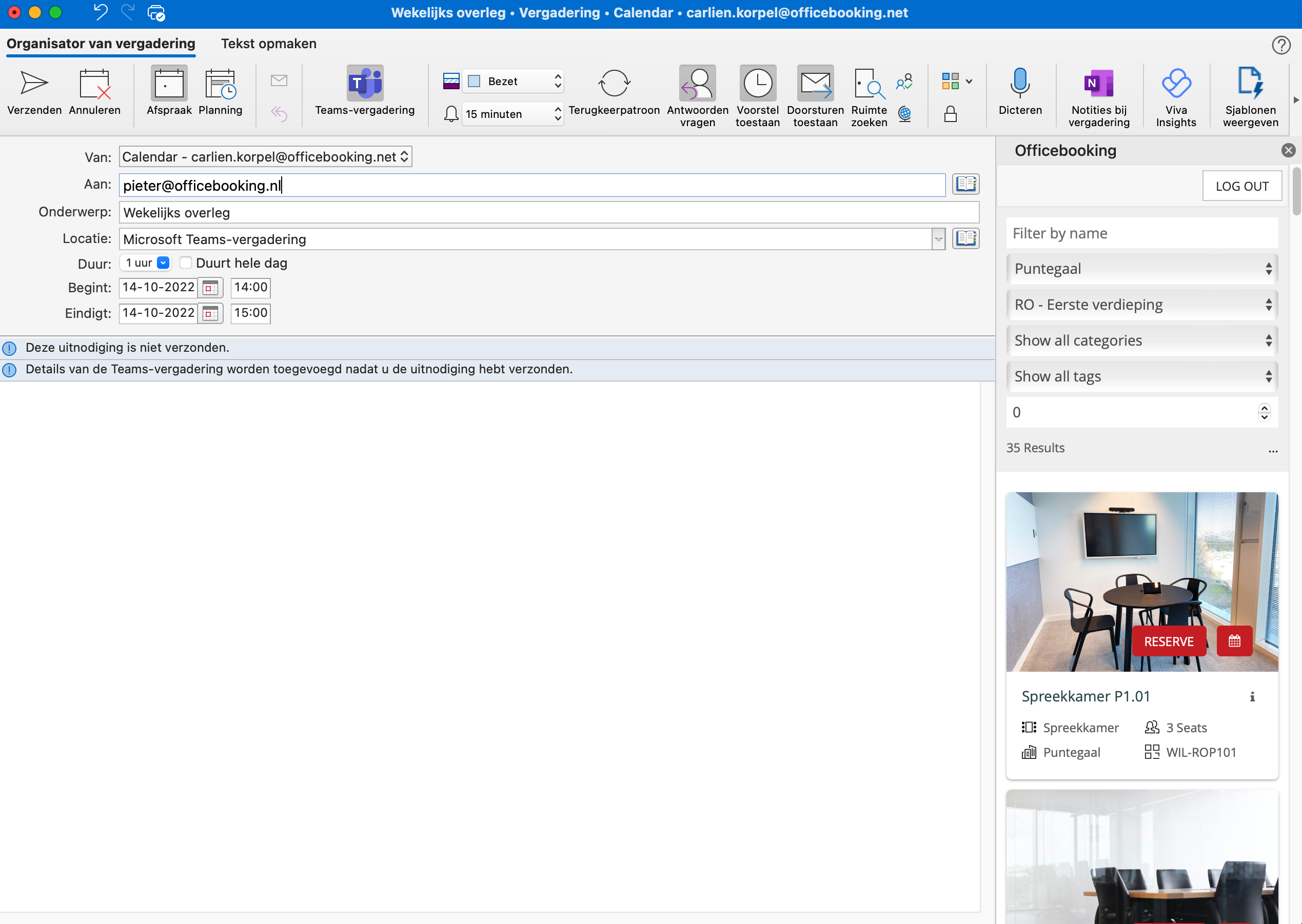Select Organisator van vergadering tab
1302x924 pixels.
point(101,44)
